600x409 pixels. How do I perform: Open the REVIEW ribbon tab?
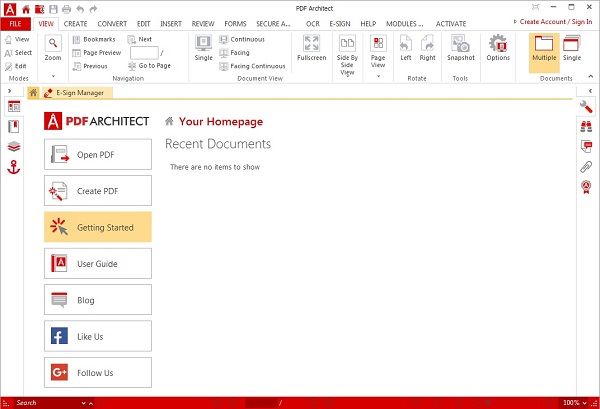click(x=203, y=24)
